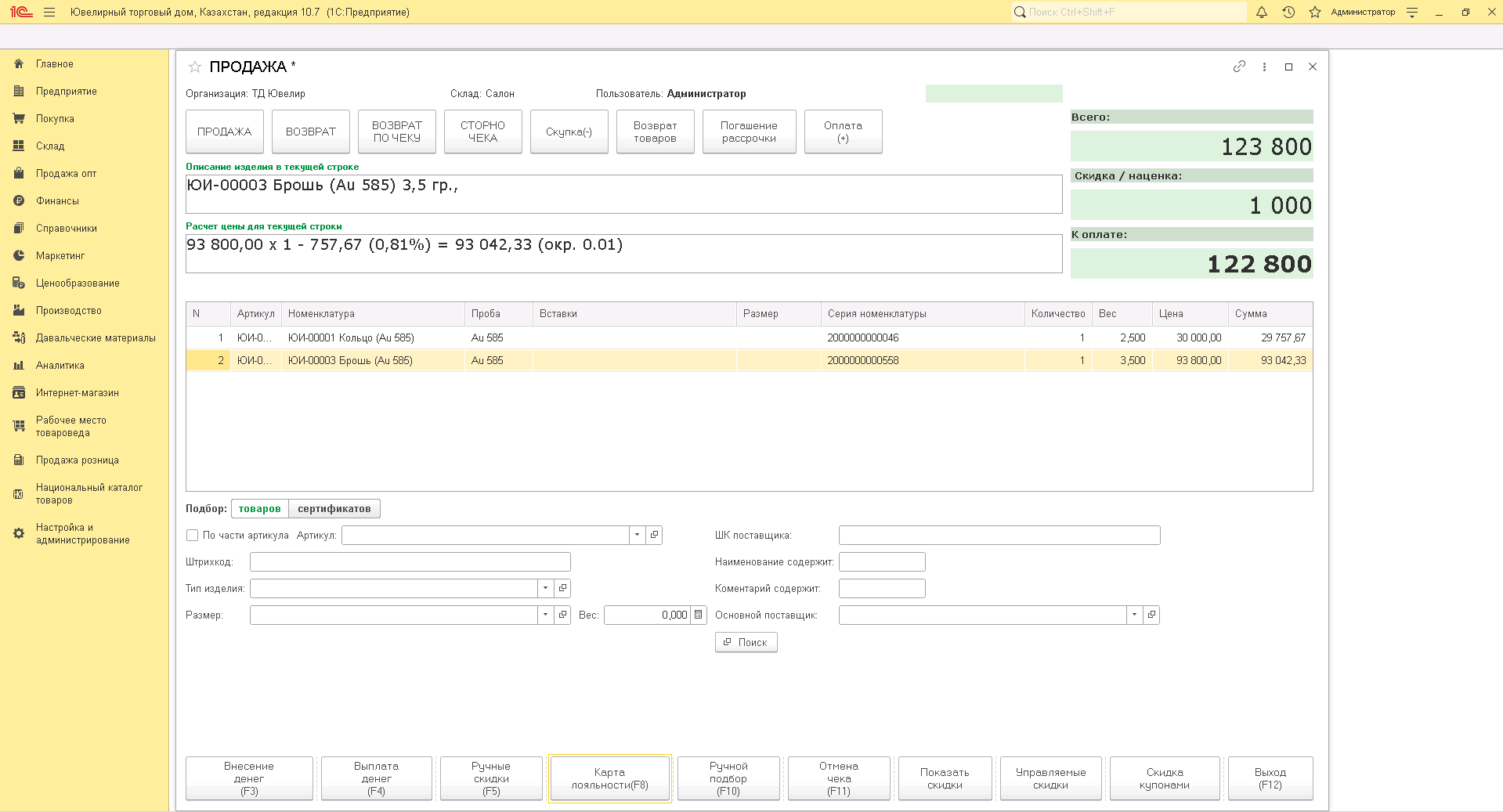Open the hamburger main menu icon
1503x812 pixels.
click(x=49, y=13)
